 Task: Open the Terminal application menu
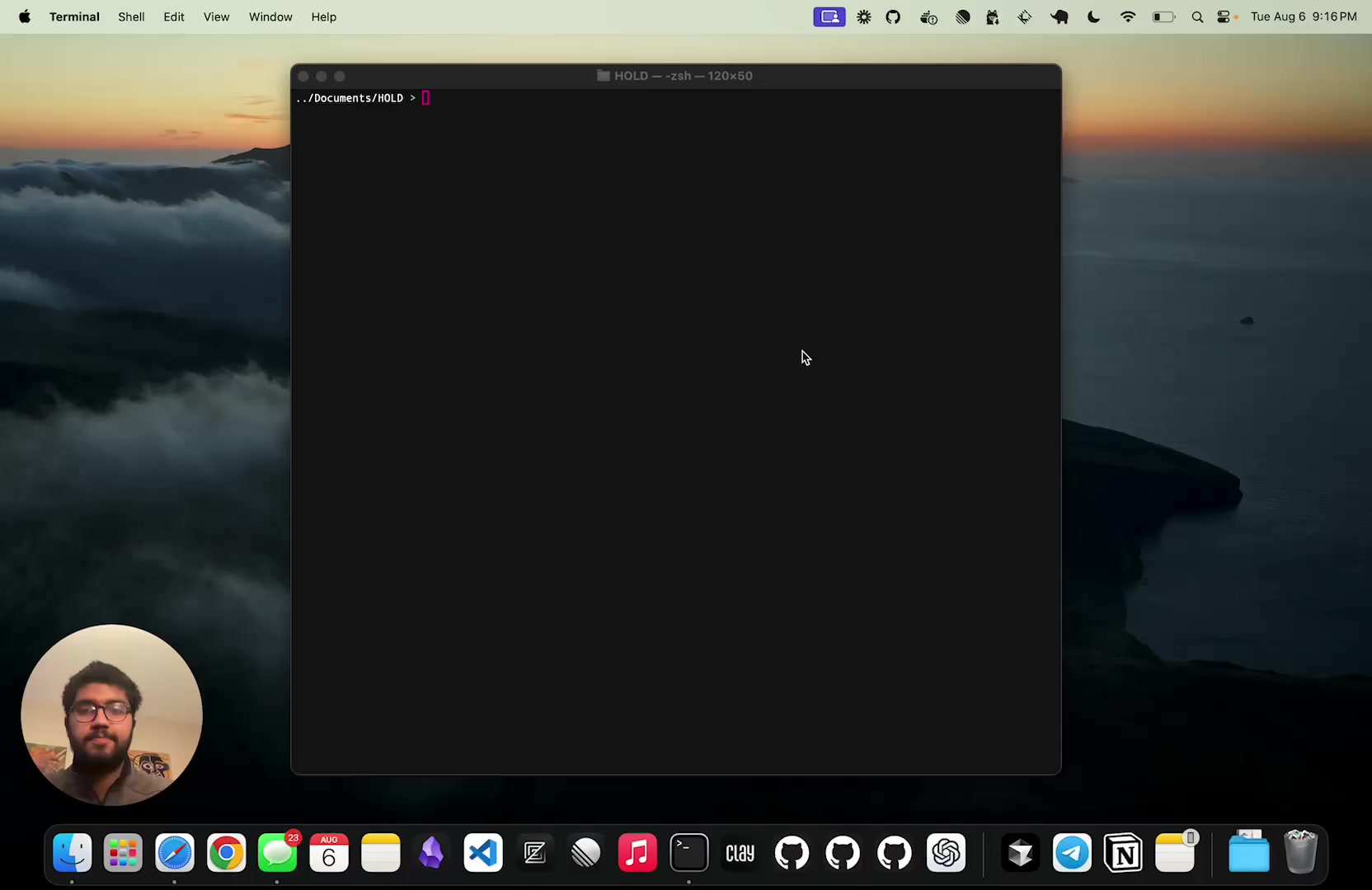click(74, 16)
